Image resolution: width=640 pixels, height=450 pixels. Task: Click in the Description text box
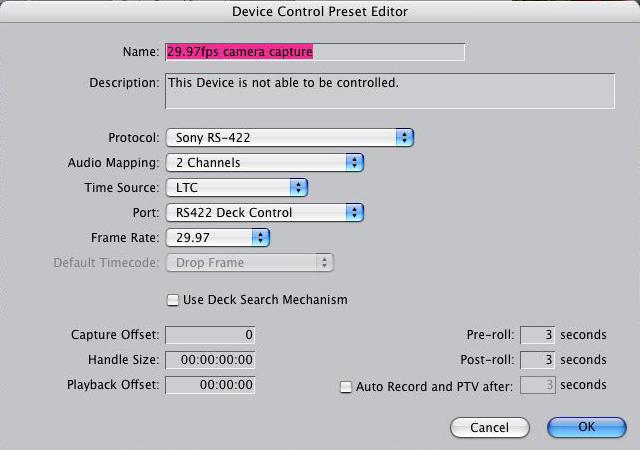(390, 91)
